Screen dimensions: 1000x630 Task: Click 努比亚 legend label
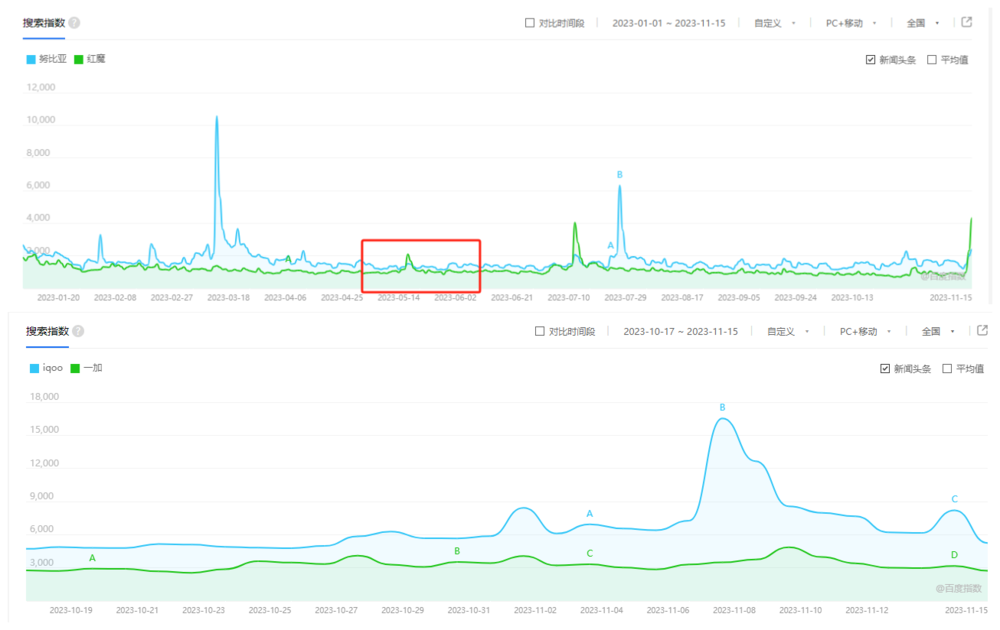52,59
